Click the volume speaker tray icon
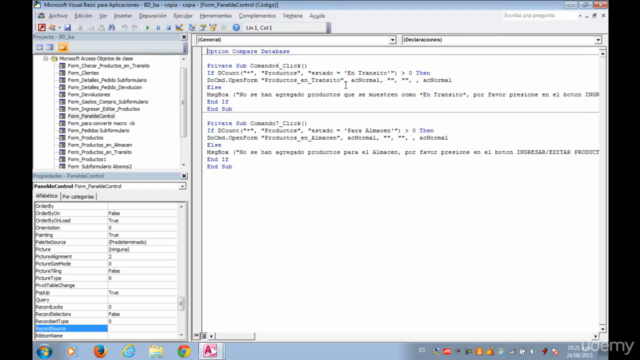640x360 pixels. (x=533, y=351)
